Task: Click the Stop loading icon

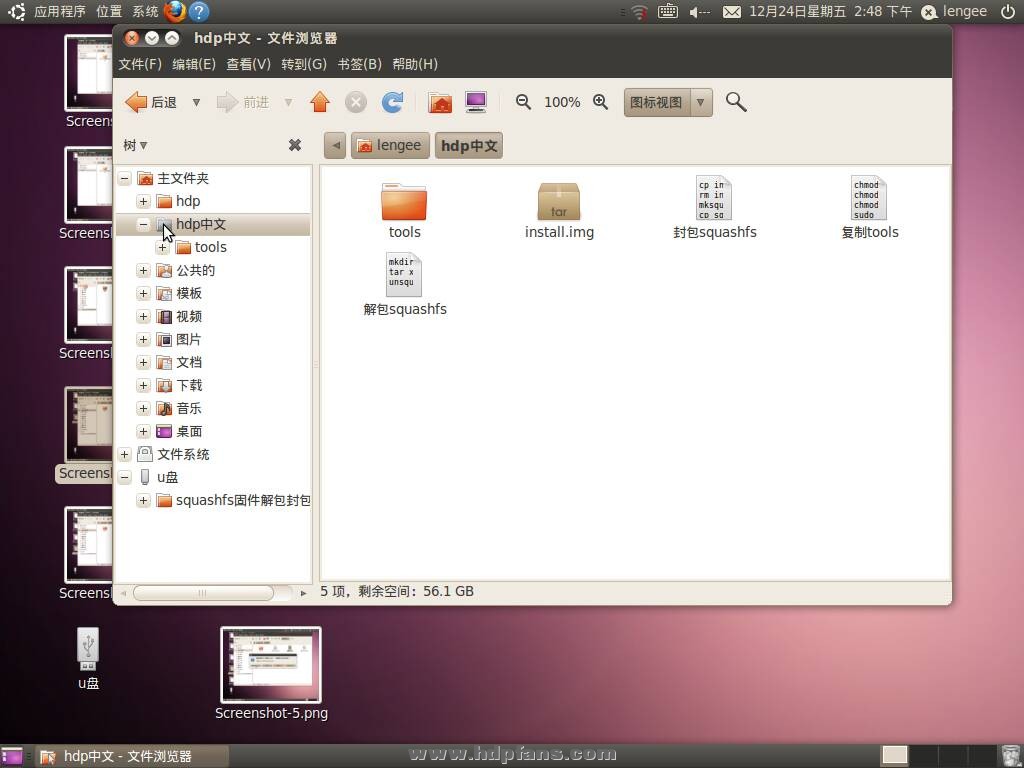Action: pyautogui.click(x=355, y=102)
